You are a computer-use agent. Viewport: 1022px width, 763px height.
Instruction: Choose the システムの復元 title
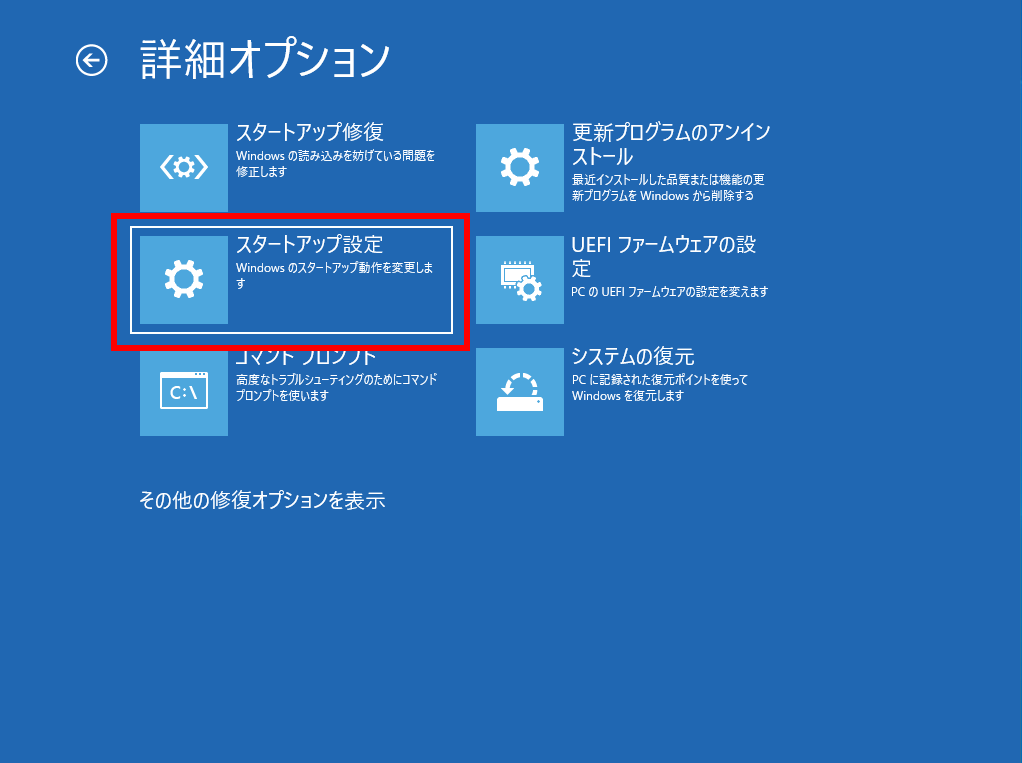[633, 356]
